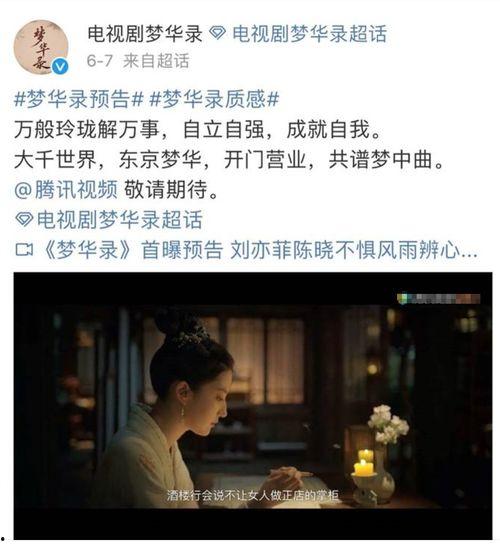The image size is (500, 545).
Task: Click the diamond icon before body 电视剧梦华录超话
Action: pos(25,219)
